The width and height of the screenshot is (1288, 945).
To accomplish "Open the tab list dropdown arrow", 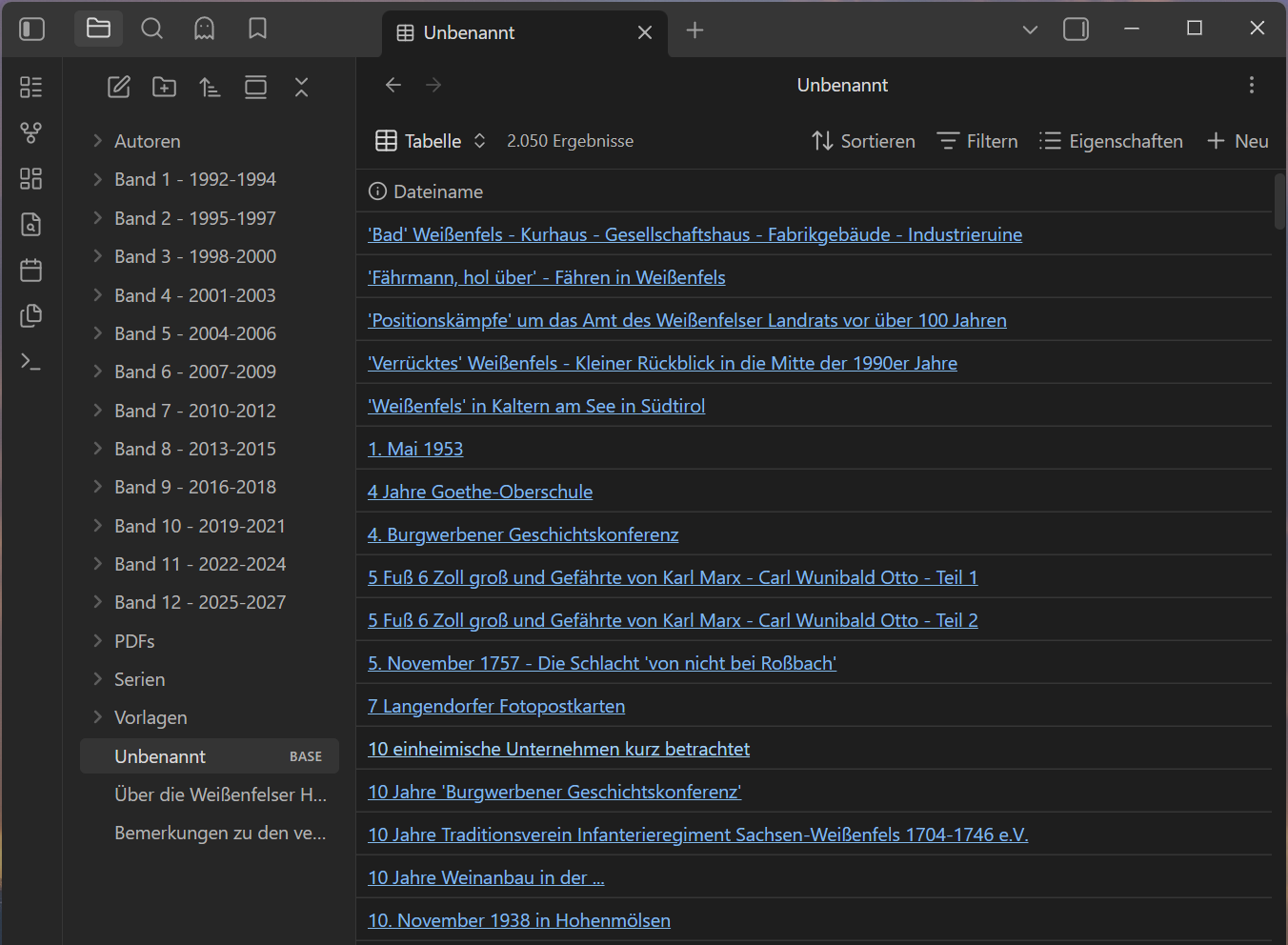I will [1030, 30].
